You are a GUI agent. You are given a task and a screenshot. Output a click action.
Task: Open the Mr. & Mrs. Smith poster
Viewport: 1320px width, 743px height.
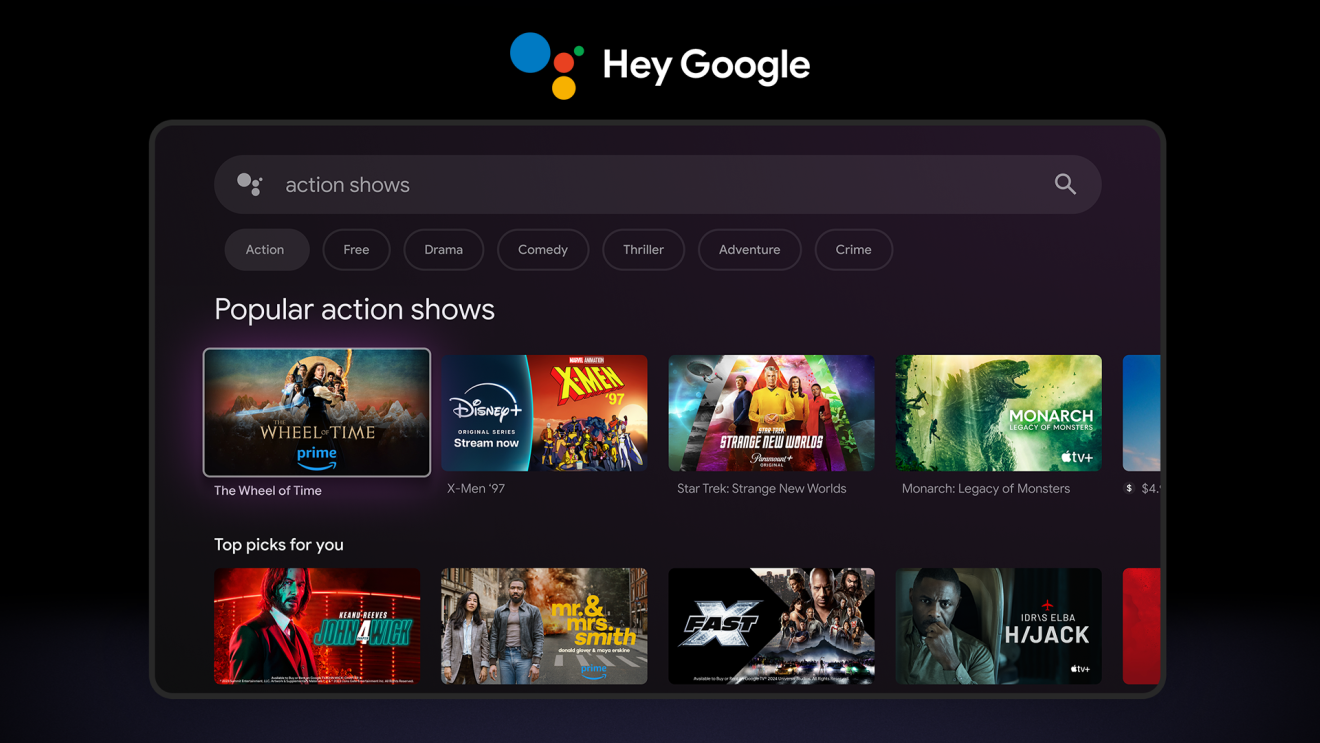pyautogui.click(x=544, y=626)
